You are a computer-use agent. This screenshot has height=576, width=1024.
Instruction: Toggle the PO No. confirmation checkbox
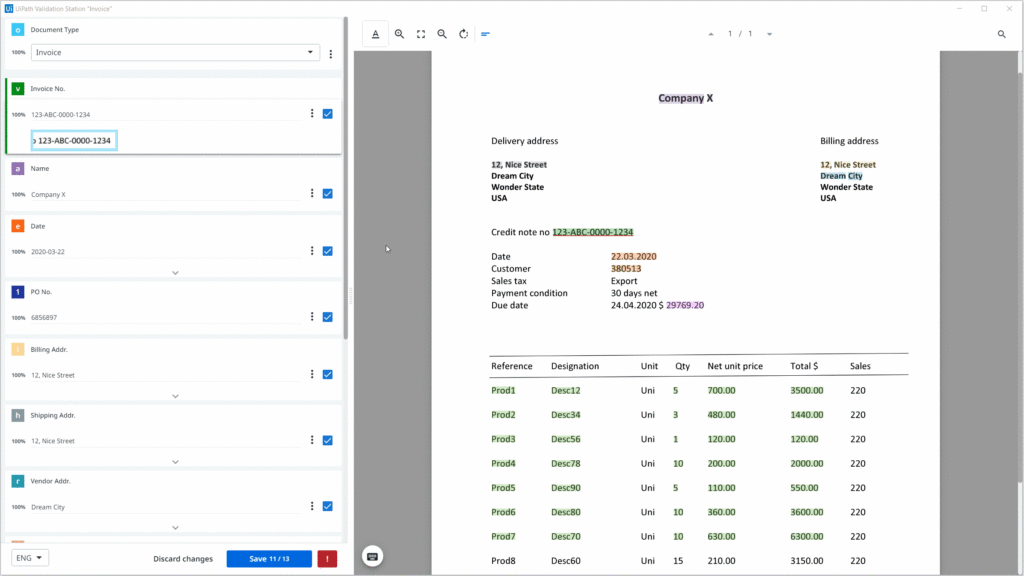pos(328,317)
